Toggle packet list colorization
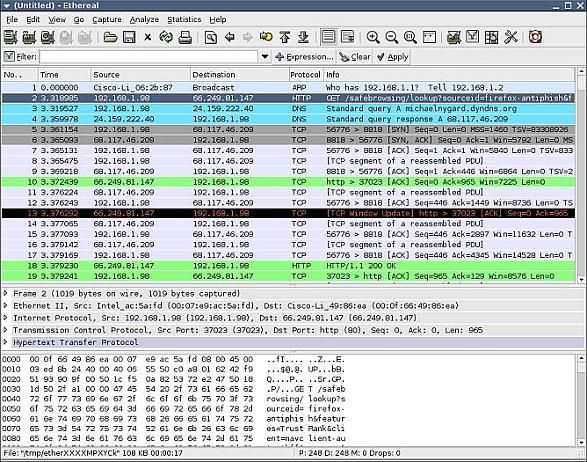This screenshot has height=462, width=587. click(x=328, y=37)
